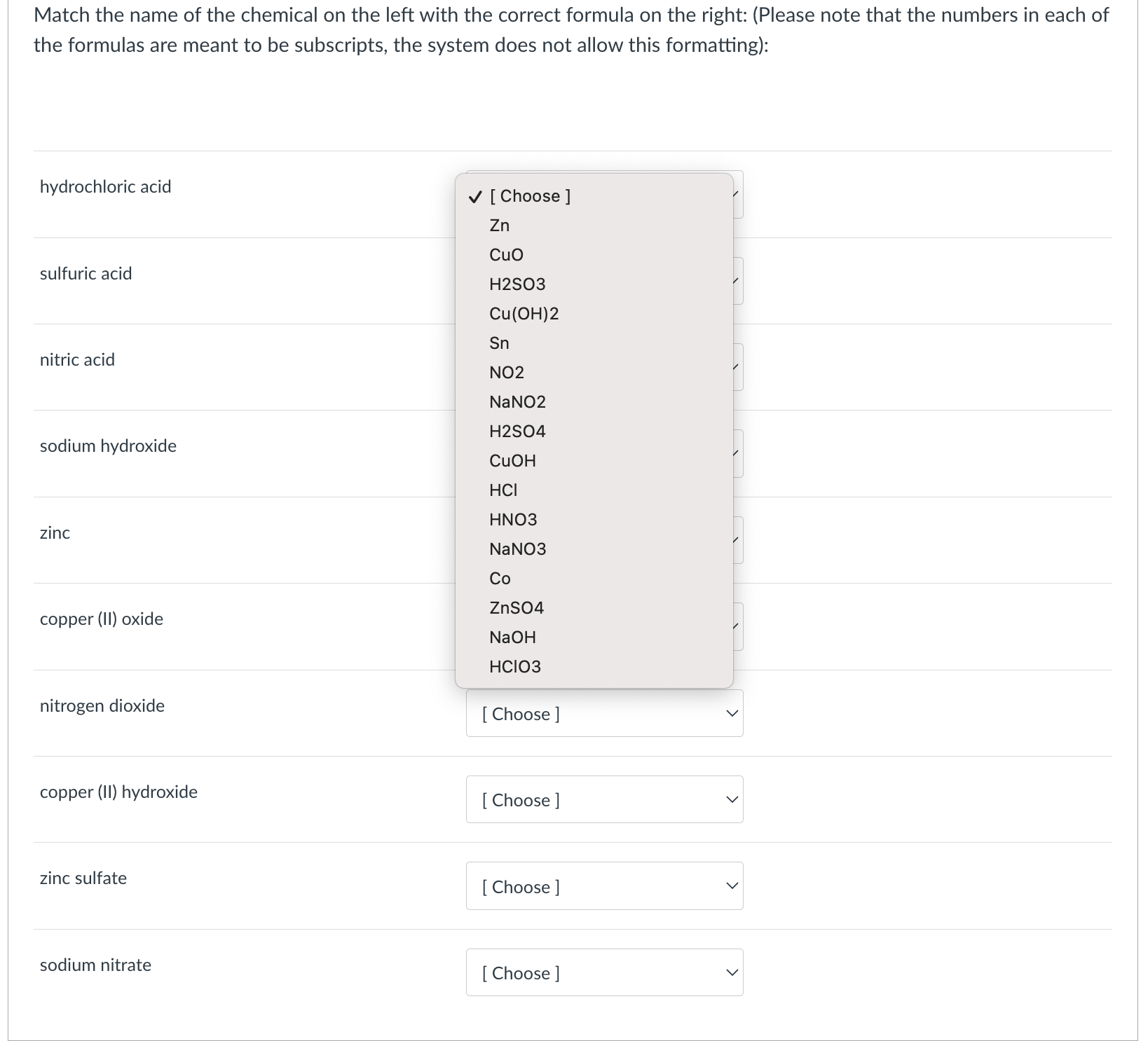
Task: Select Zn from the open dropdown list
Action: pos(500,226)
